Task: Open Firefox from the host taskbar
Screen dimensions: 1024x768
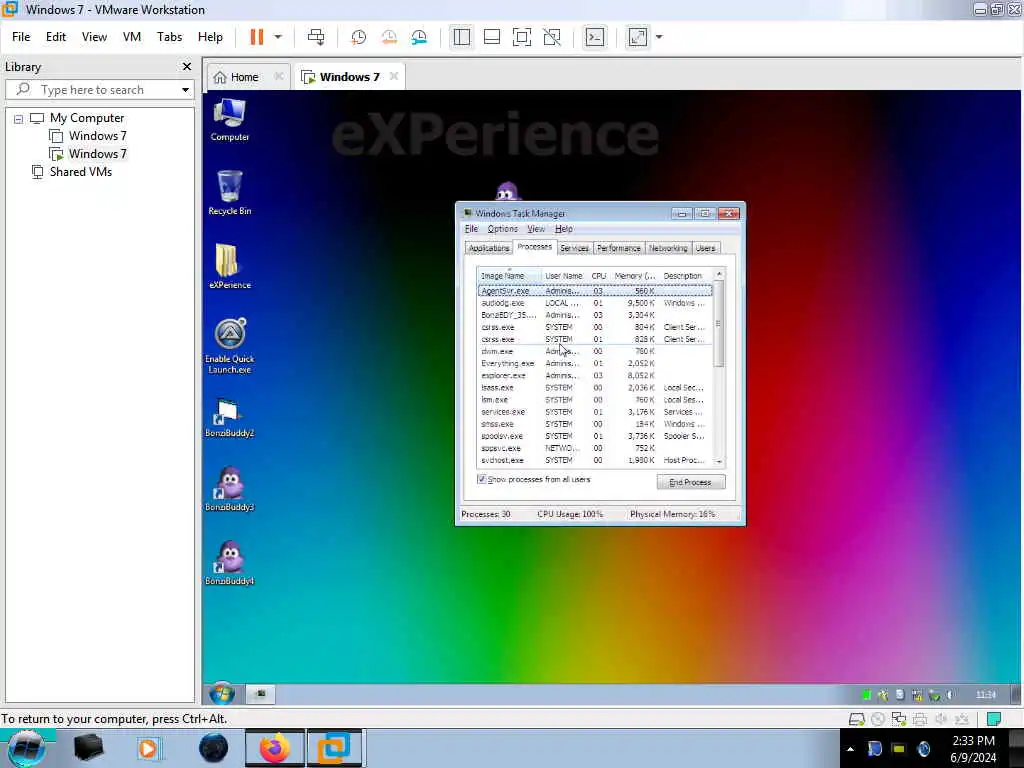Action: (x=275, y=748)
